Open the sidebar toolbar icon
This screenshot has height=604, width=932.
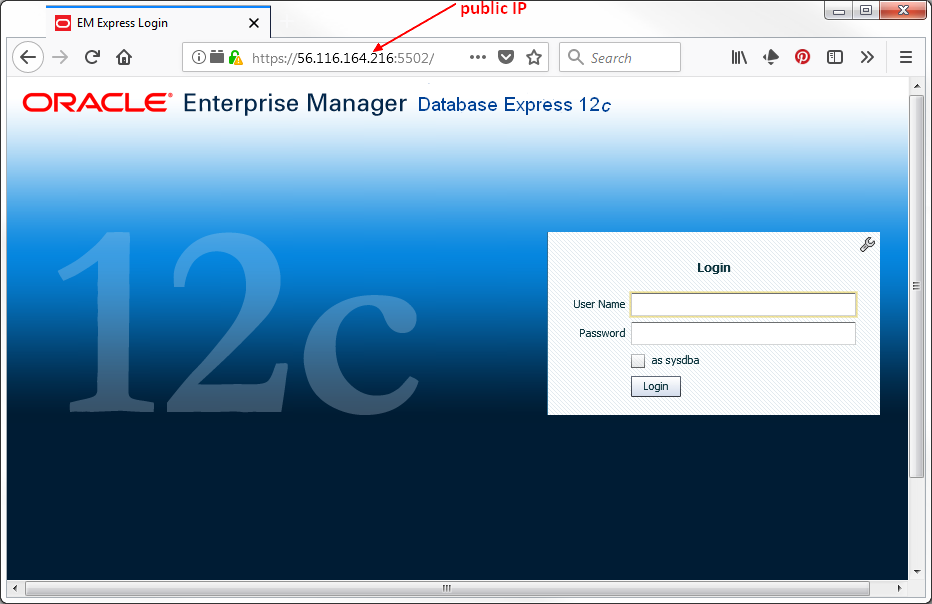(x=835, y=57)
